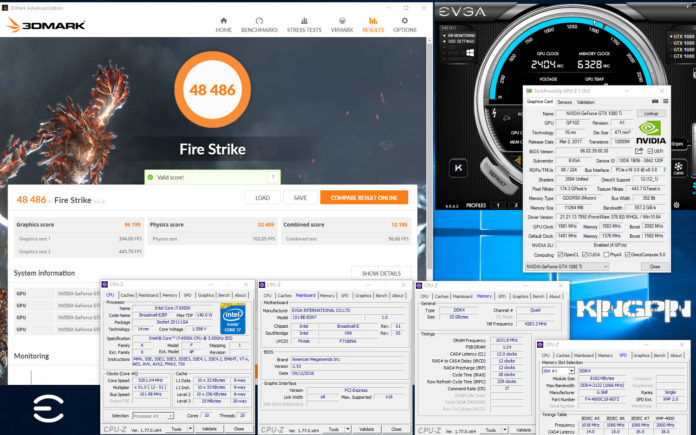
Task: Click Close in CPU-Z Mainboard window
Action: (396, 429)
